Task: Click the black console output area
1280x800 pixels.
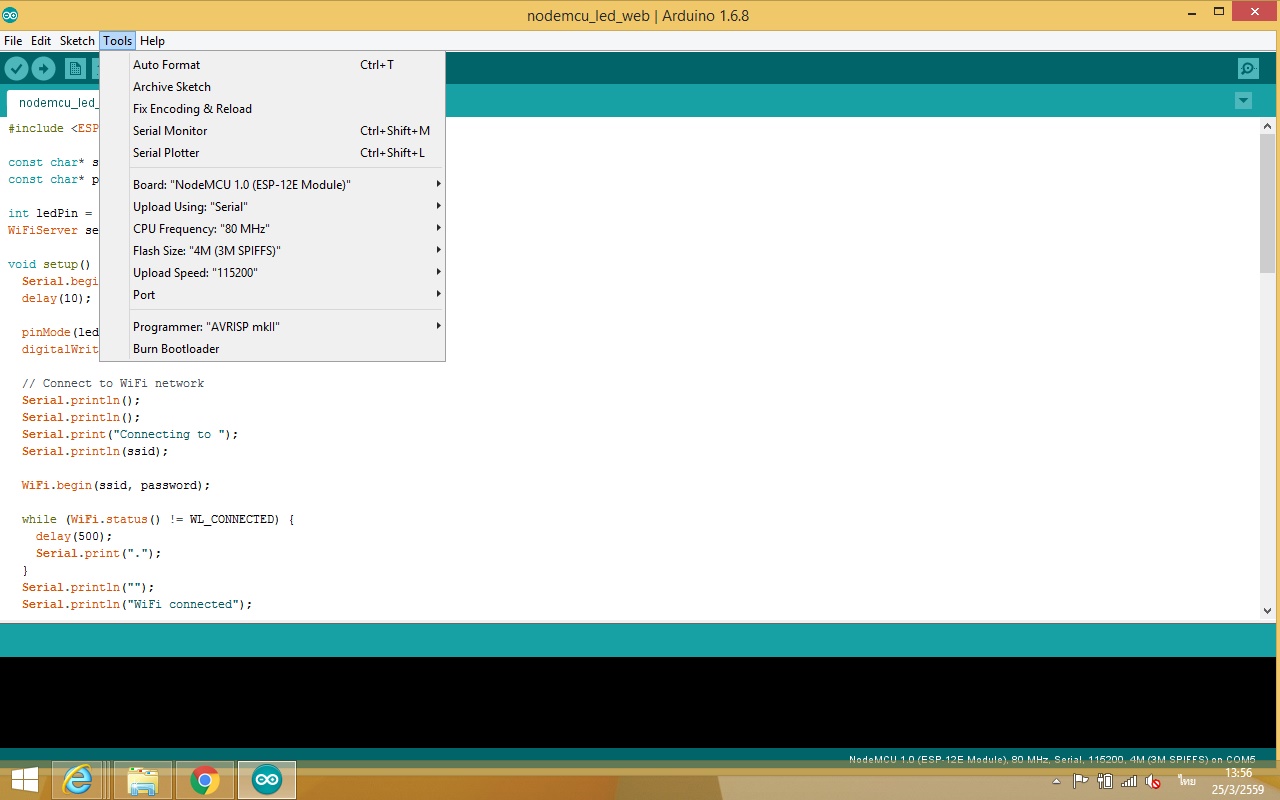Action: point(640,702)
